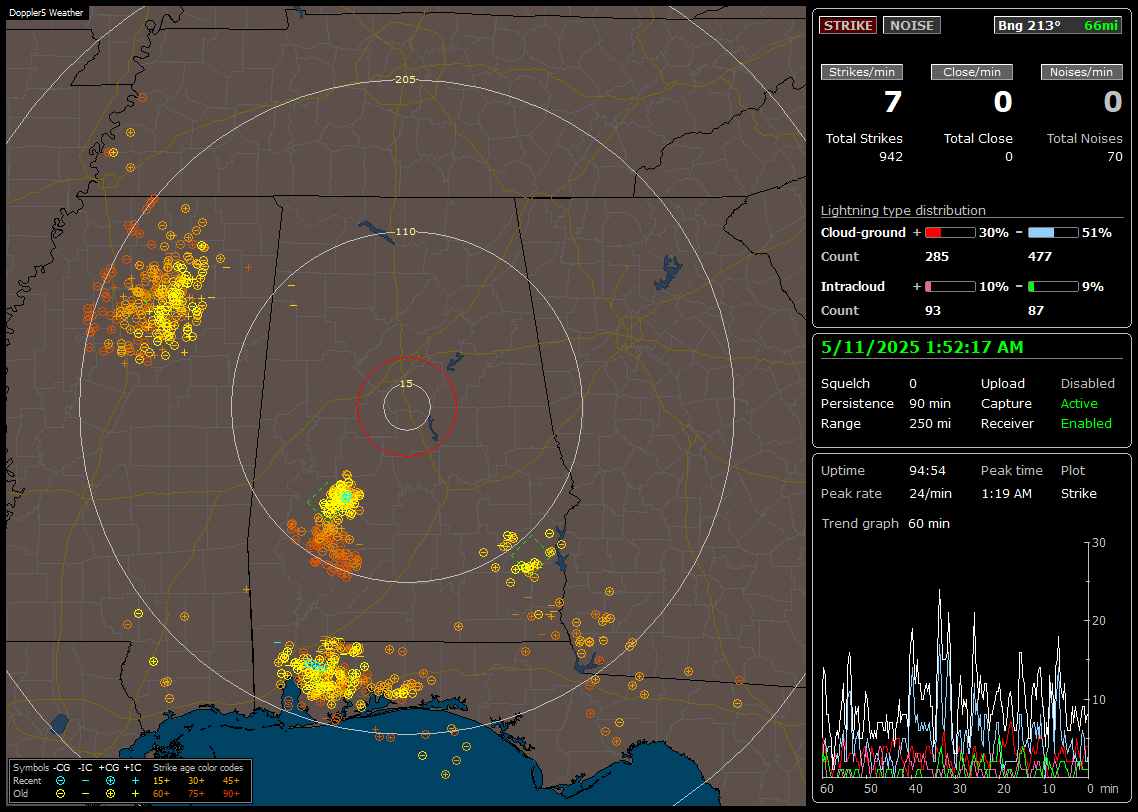1138x812 pixels.
Task: Click the 110 range ring label
Action: coord(405,231)
